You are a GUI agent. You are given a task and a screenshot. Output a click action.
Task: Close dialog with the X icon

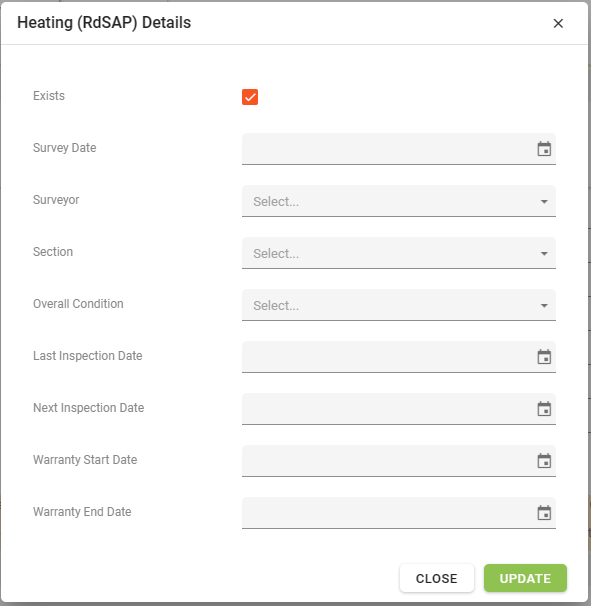click(558, 23)
